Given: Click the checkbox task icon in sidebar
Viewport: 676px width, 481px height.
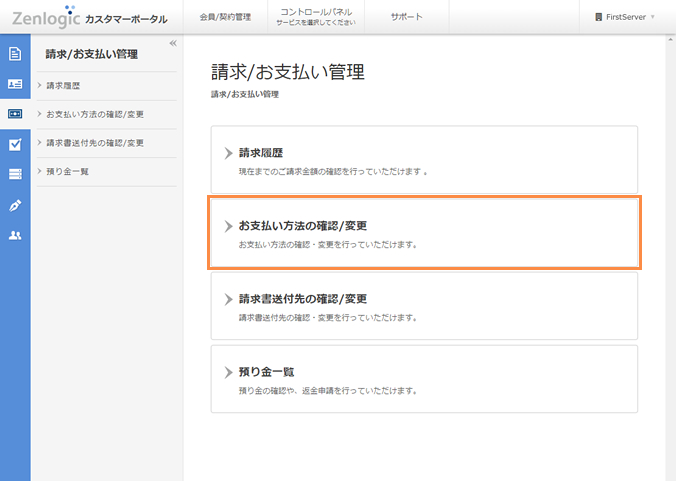Looking at the screenshot, I should click(15, 145).
